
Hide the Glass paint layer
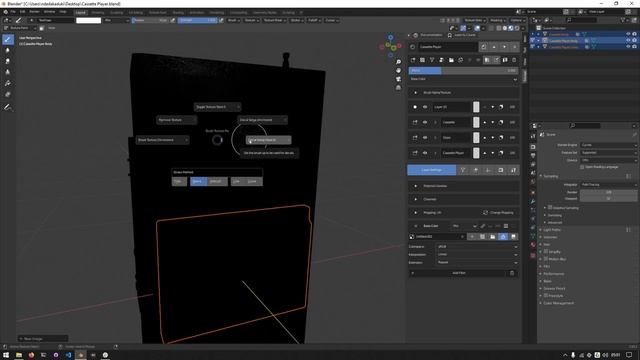425,138
